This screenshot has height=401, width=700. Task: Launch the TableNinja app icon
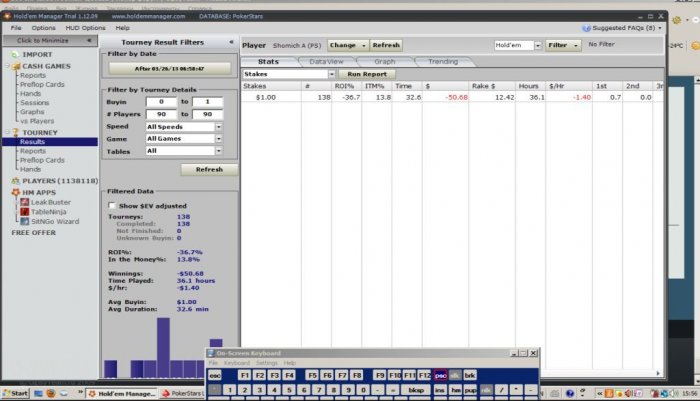click(x=25, y=212)
